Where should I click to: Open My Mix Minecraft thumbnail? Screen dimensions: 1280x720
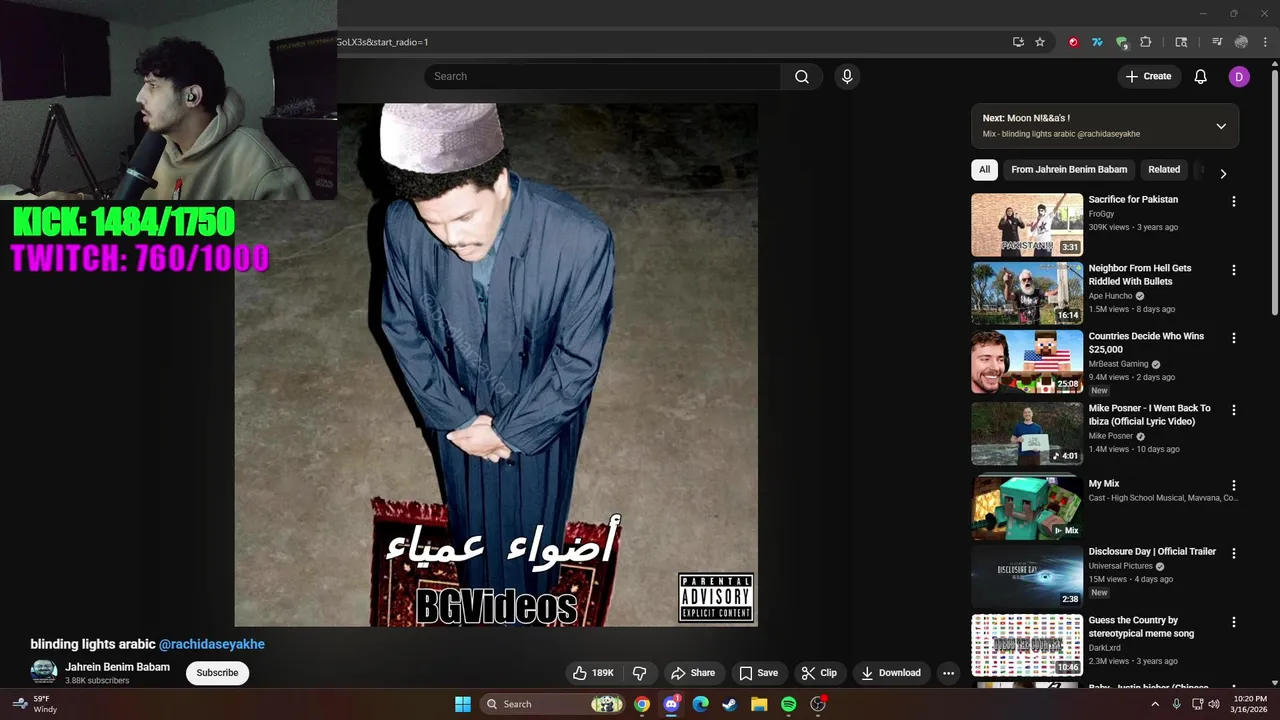click(1027, 508)
